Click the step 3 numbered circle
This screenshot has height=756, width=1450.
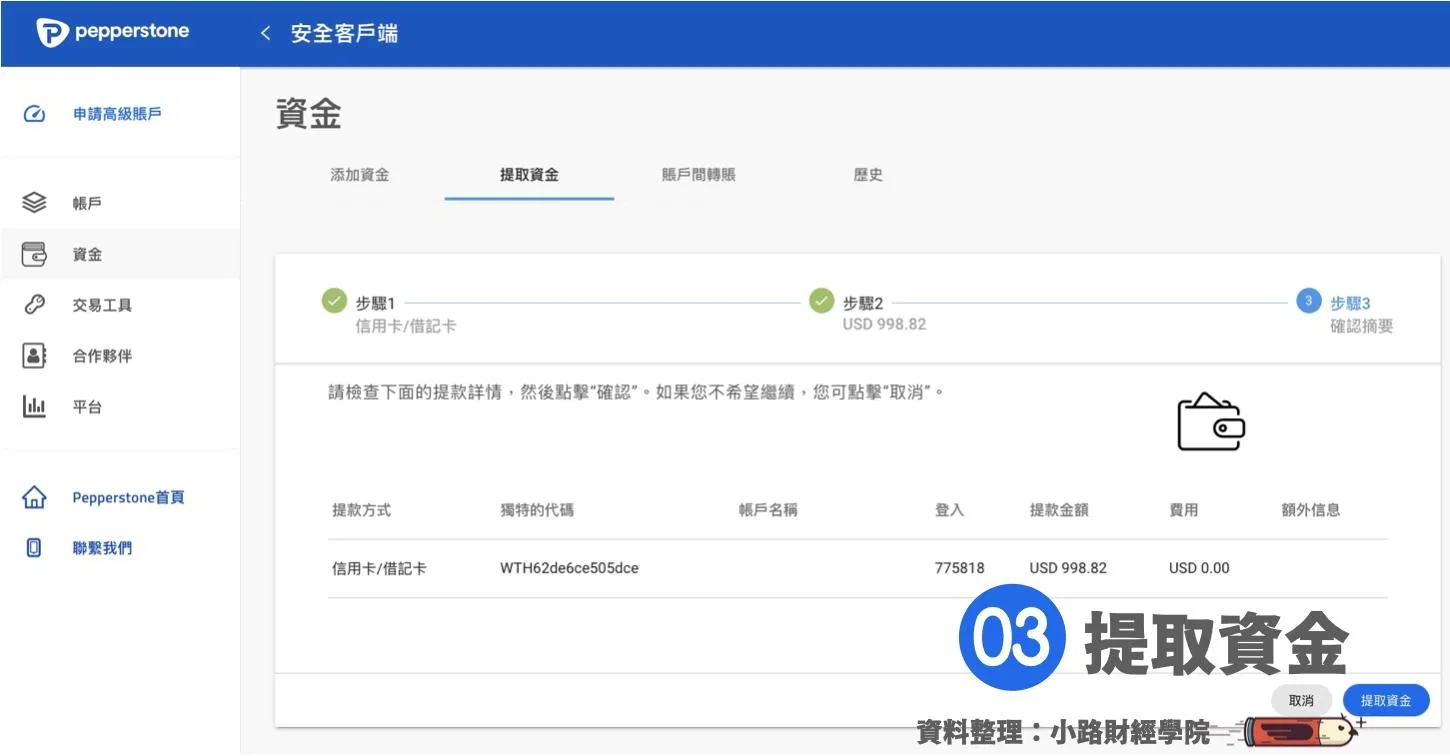[x=1309, y=301]
